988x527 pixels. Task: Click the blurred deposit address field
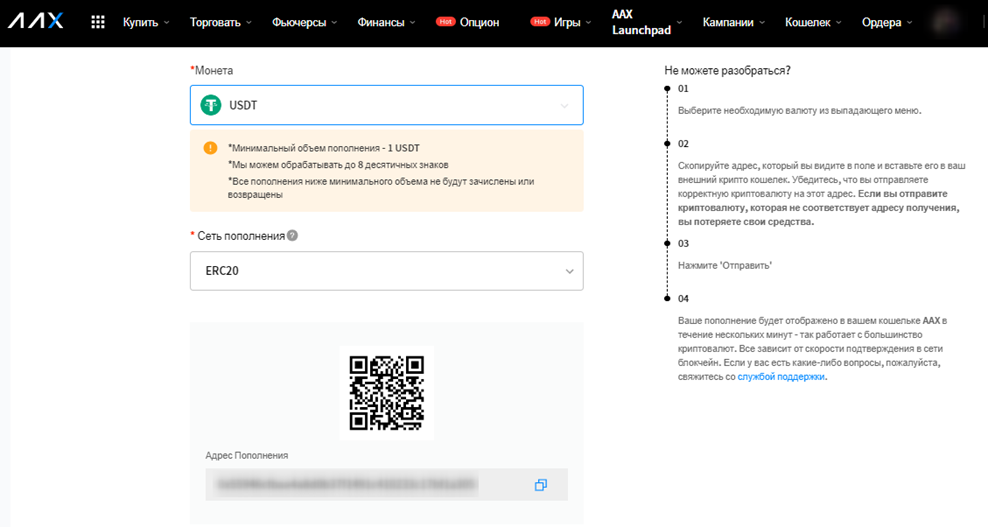[x=386, y=484]
